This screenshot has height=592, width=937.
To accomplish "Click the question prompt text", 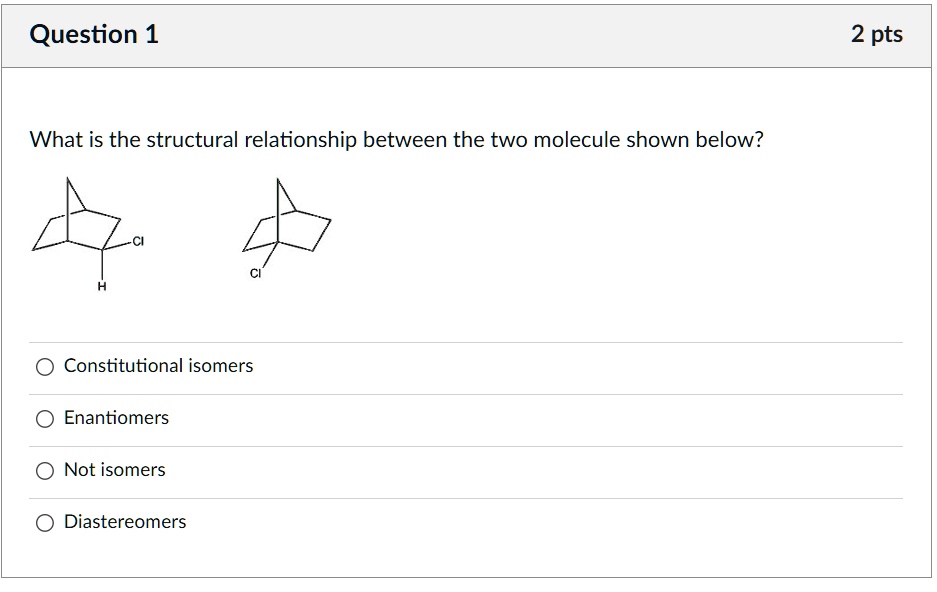I will (x=396, y=140).
